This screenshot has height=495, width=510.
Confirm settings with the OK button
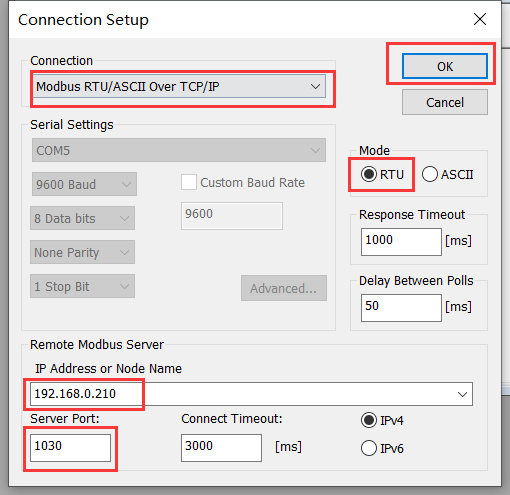[x=445, y=66]
